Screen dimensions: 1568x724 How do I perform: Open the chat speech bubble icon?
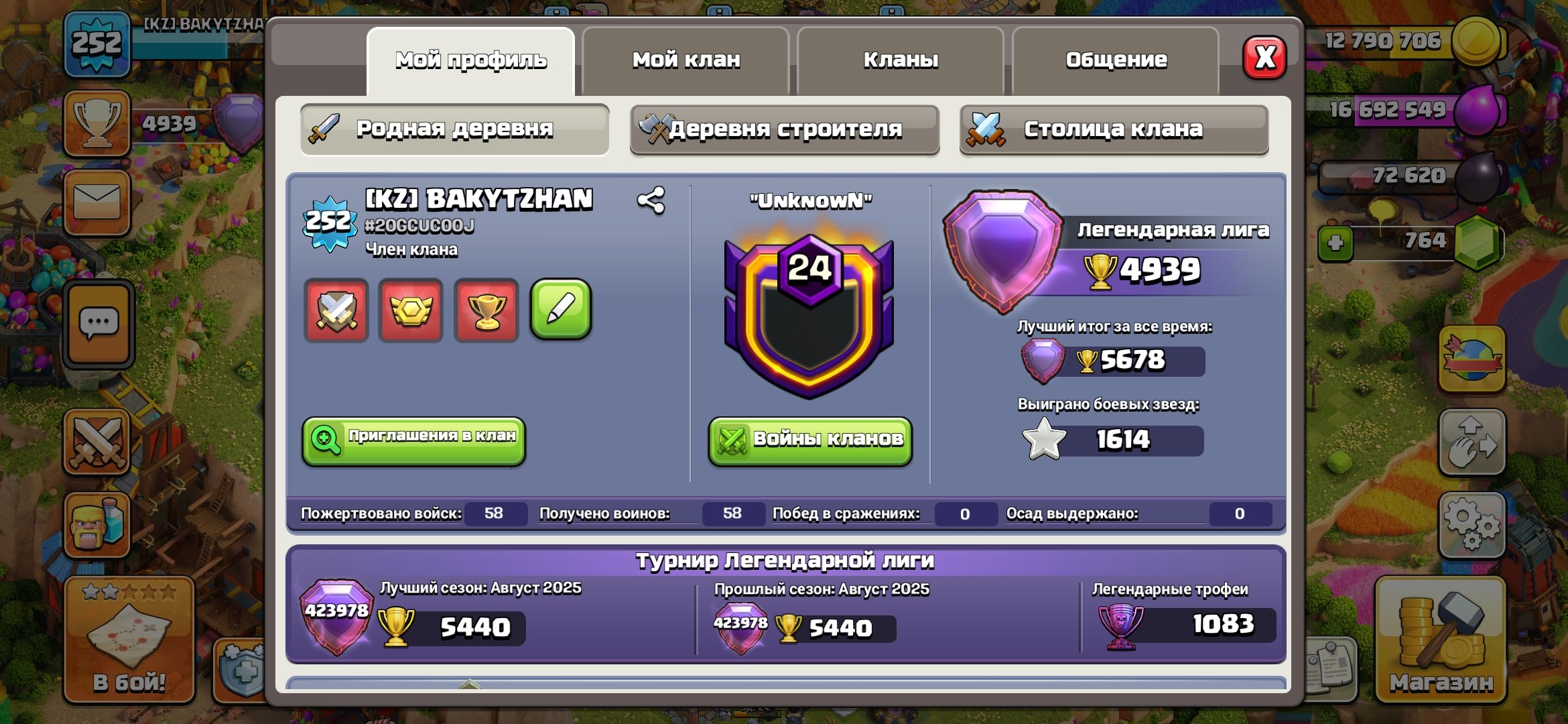[x=99, y=324]
